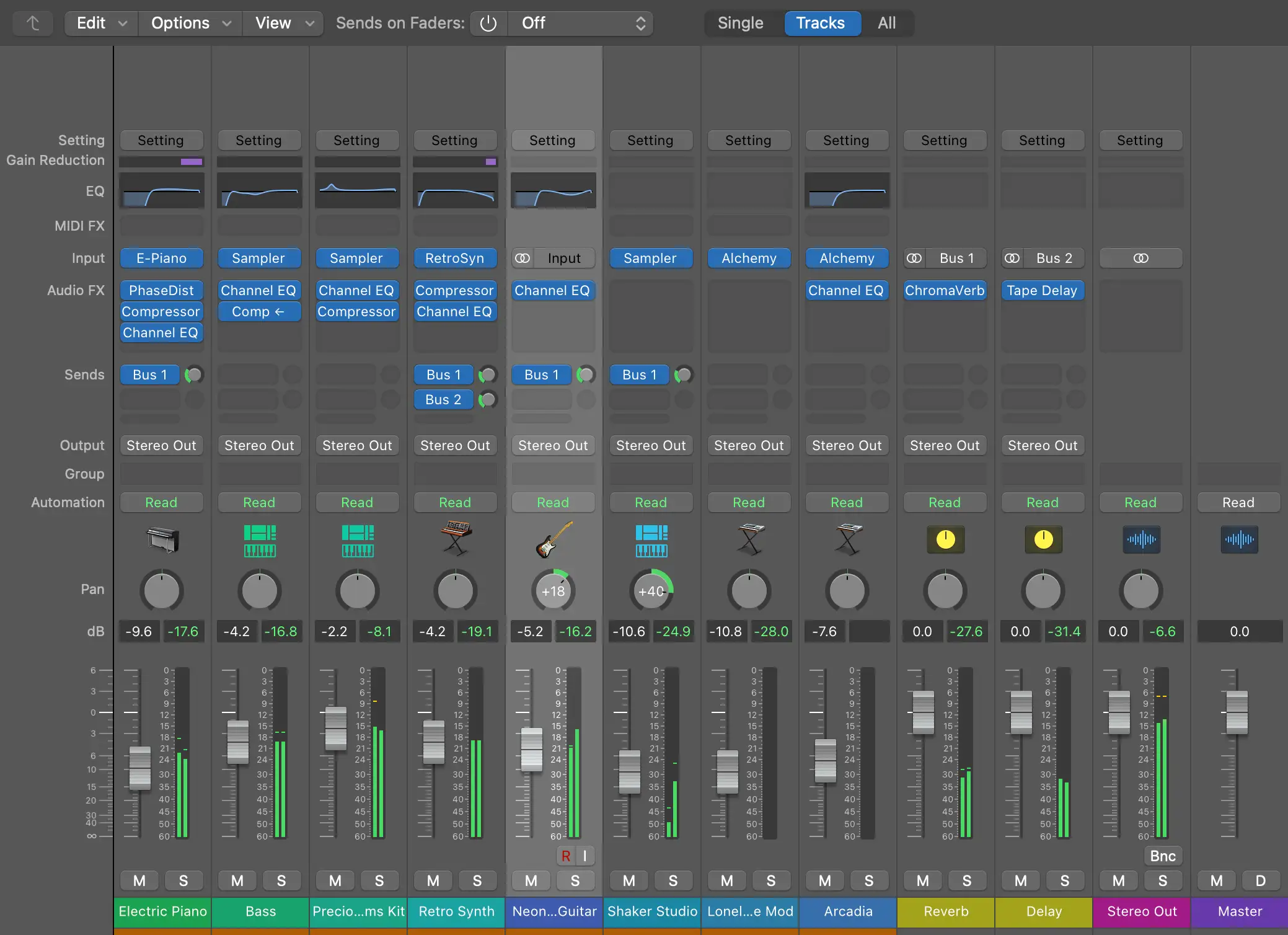Image resolution: width=1288 pixels, height=935 pixels.
Task: Open the Arcadia channel EQ thumbnail
Action: pyautogui.click(x=847, y=190)
